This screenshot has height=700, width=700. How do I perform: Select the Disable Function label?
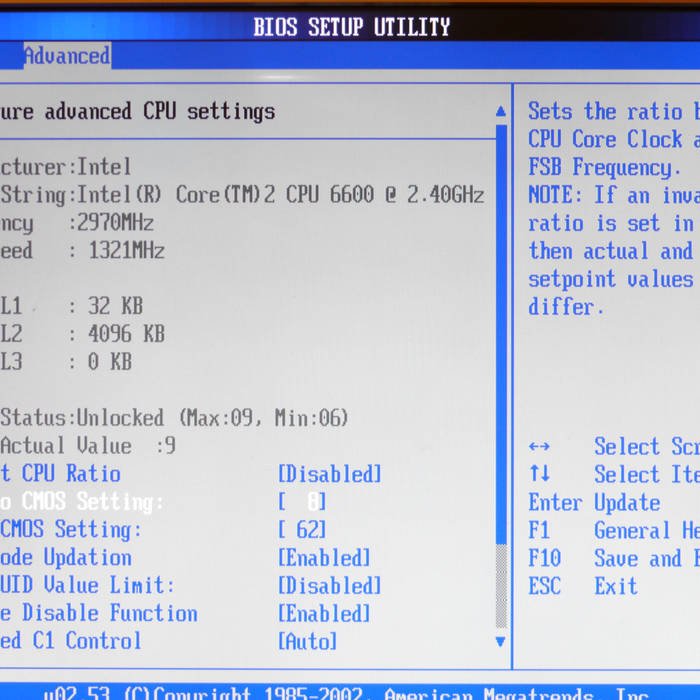point(99,614)
